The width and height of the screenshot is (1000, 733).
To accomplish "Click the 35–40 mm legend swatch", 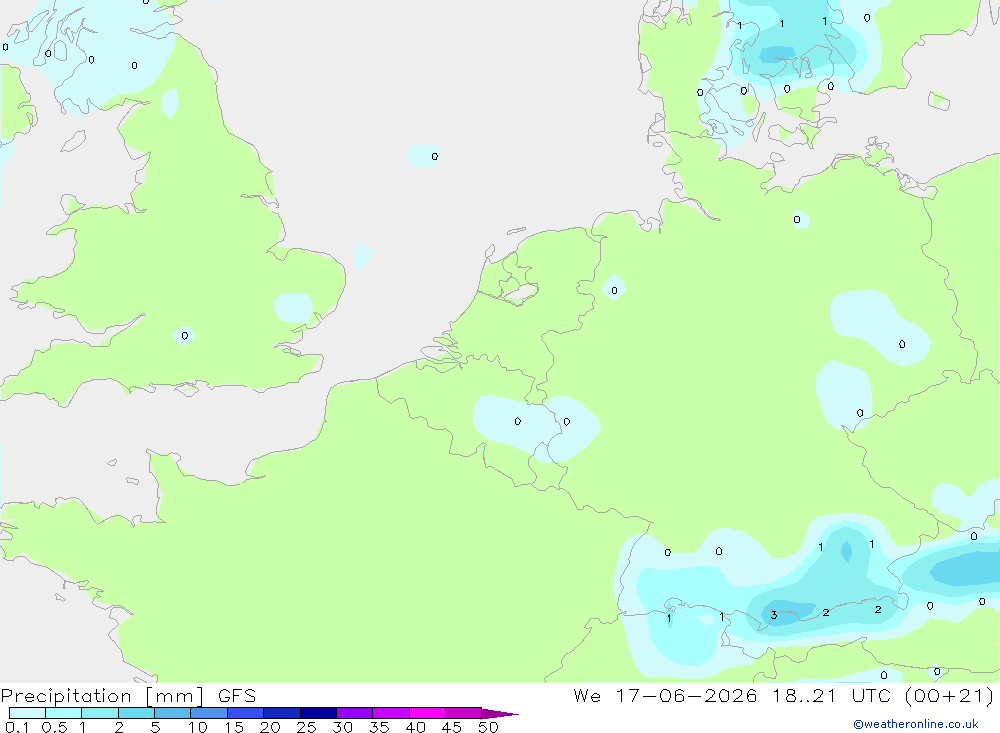I will click(391, 713).
